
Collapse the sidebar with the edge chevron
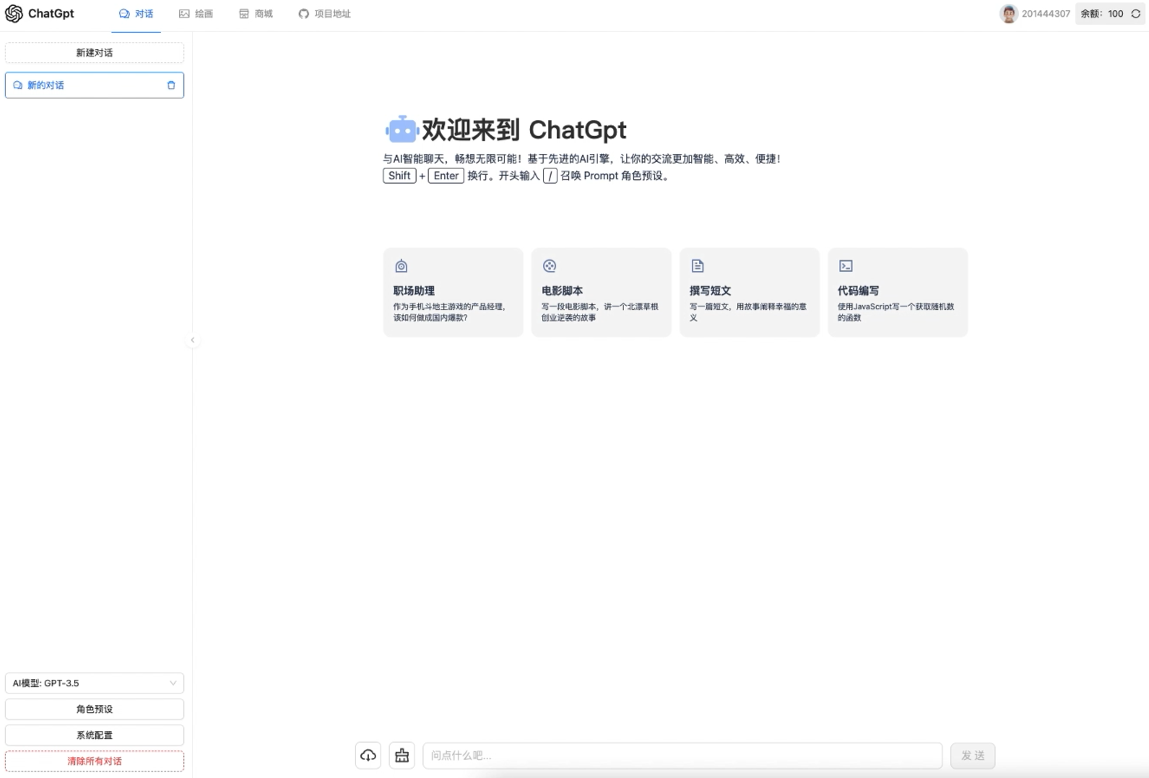point(192,340)
